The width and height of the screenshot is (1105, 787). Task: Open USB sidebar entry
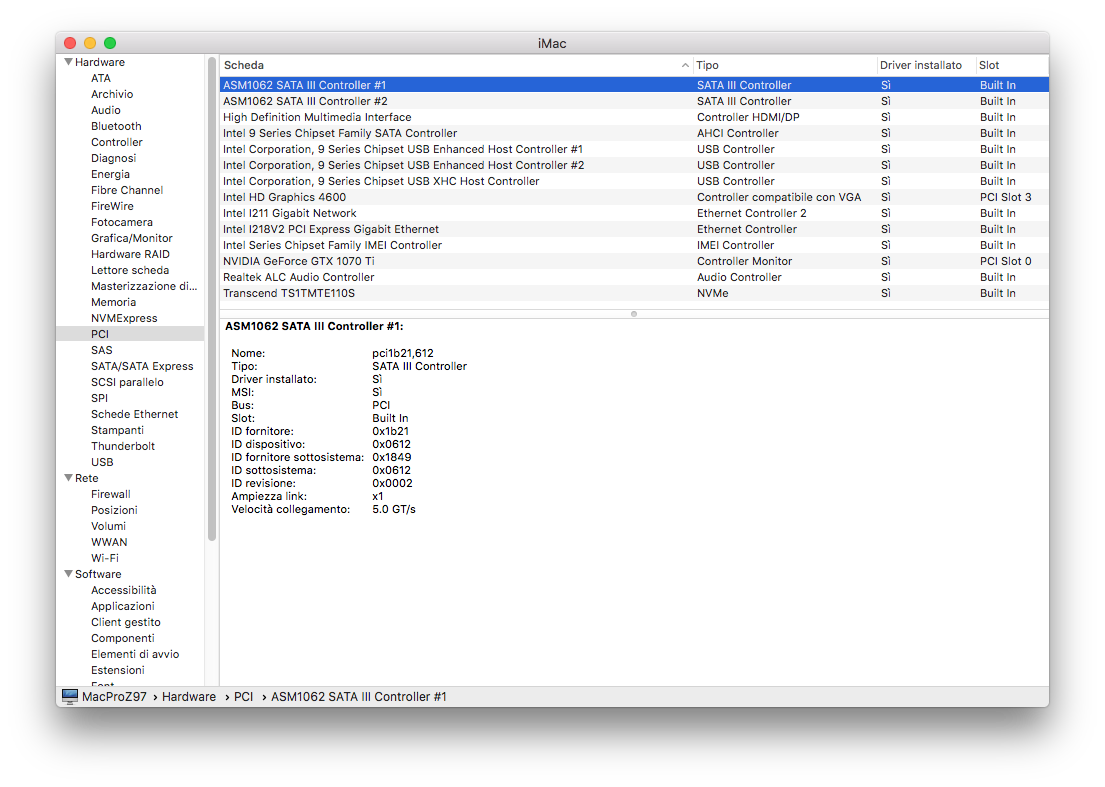point(102,462)
